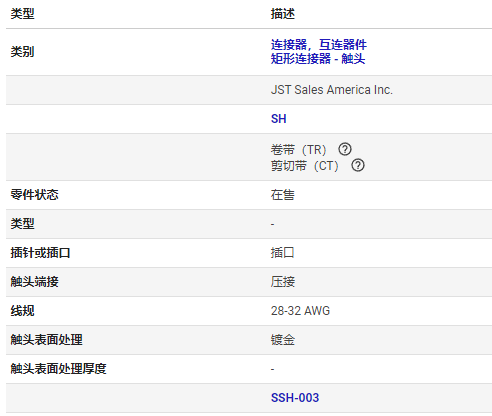
Task: Click the 描述 column header
Action: pyautogui.click(x=283, y=14)
